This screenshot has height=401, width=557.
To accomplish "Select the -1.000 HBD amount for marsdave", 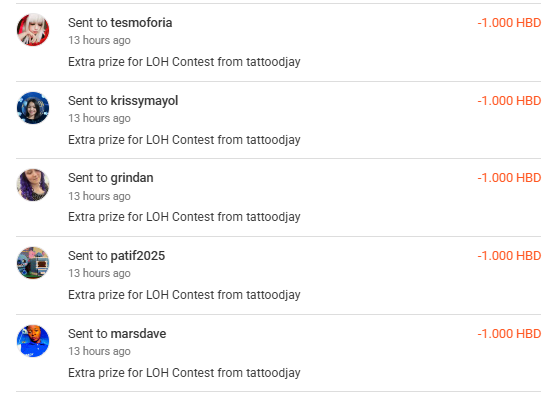I will coord(509,334).
